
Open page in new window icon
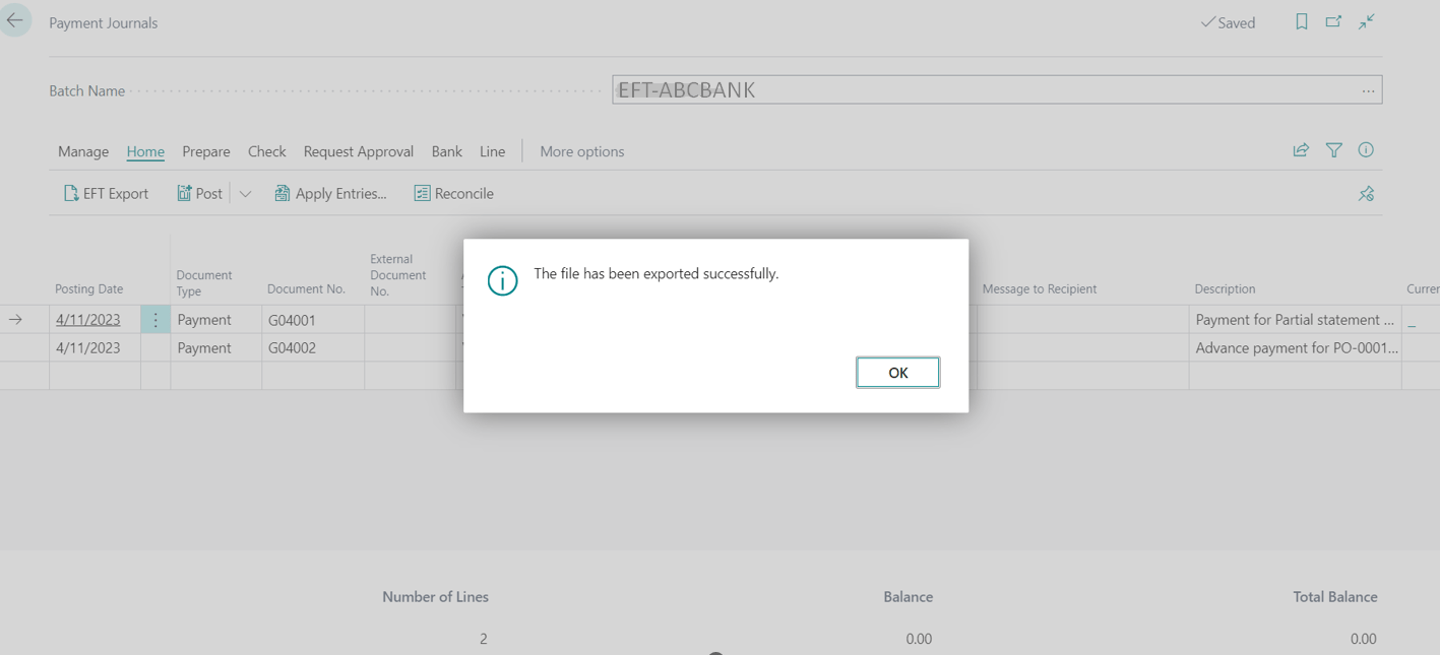pyautogui.click(x=1333, y=22)
